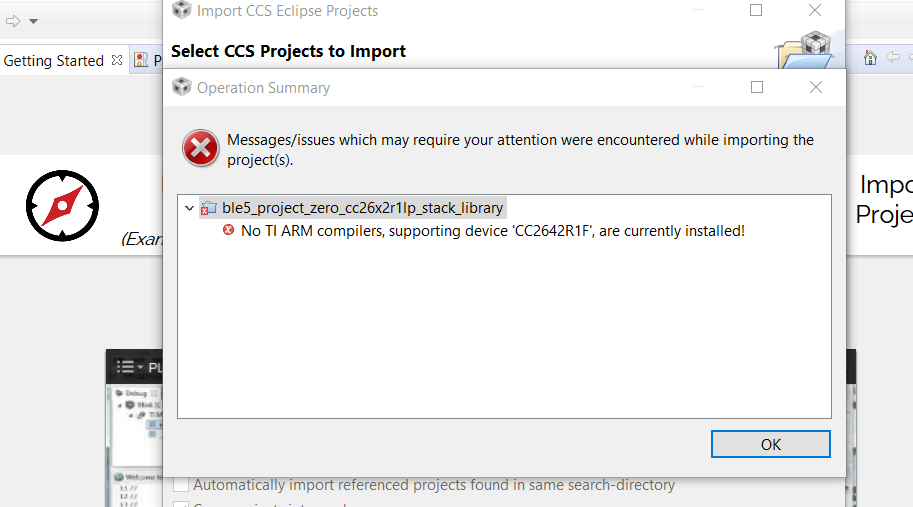Open the playlist menu icon on the video
Screen dimensions: 913x507
[x=125, y=367]
